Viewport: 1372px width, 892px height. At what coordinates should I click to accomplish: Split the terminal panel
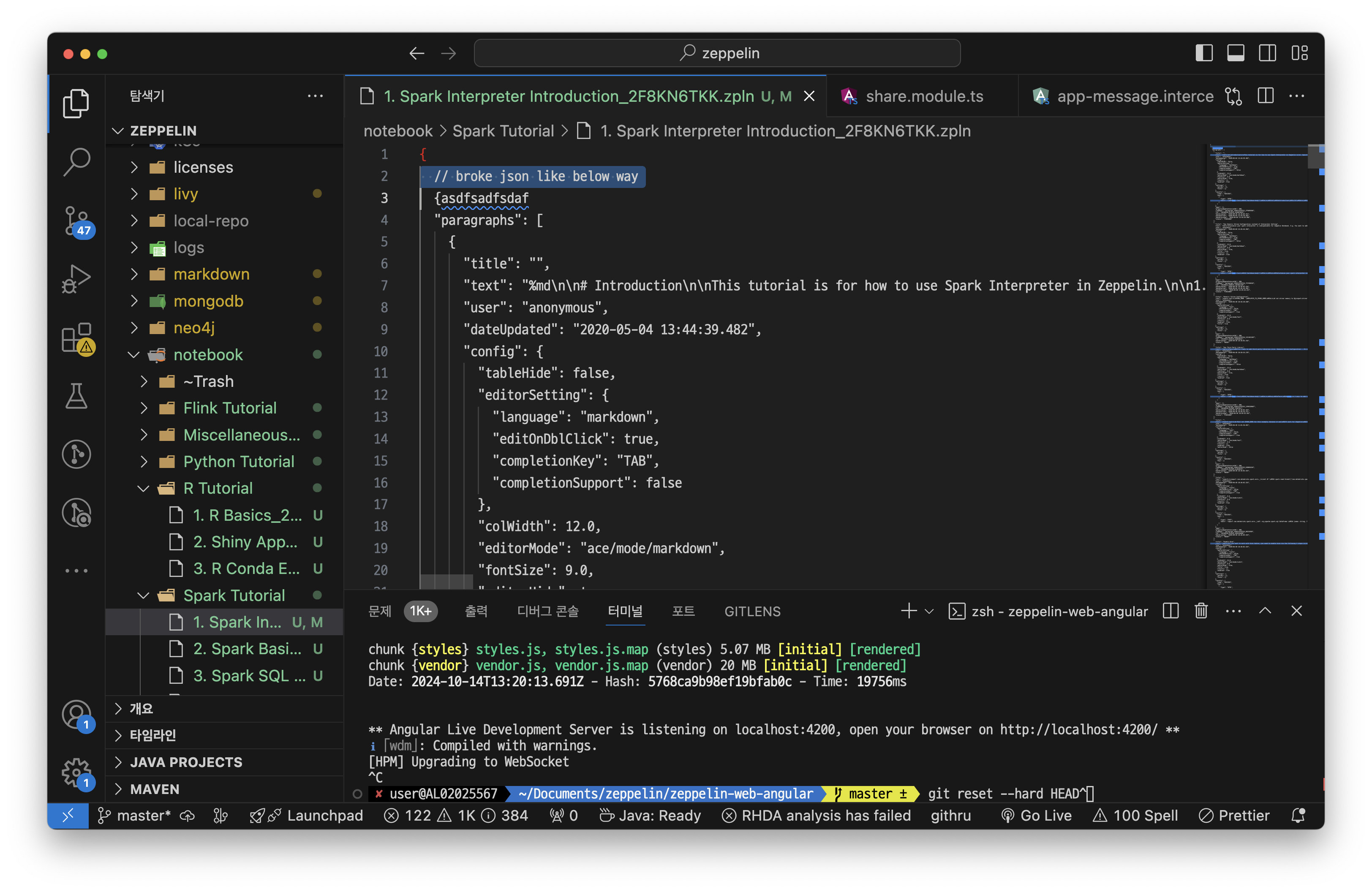pyautogui.click(x=1170, y=611)
